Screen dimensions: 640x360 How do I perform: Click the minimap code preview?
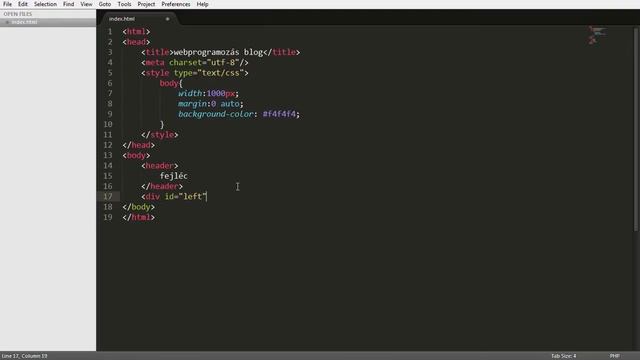597,35
